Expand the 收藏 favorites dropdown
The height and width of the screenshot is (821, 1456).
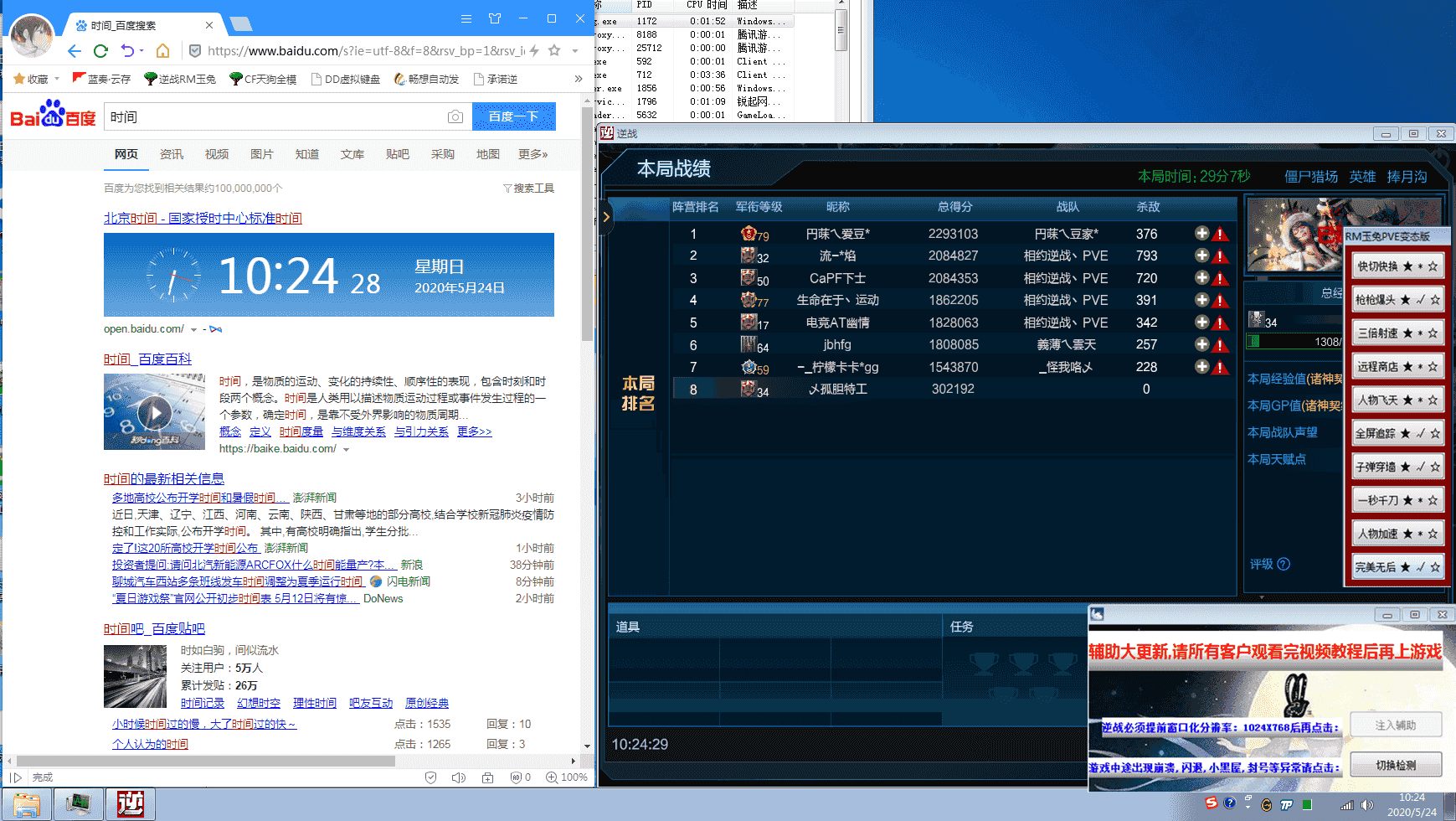pyautogui.click(x=57, y=79)
